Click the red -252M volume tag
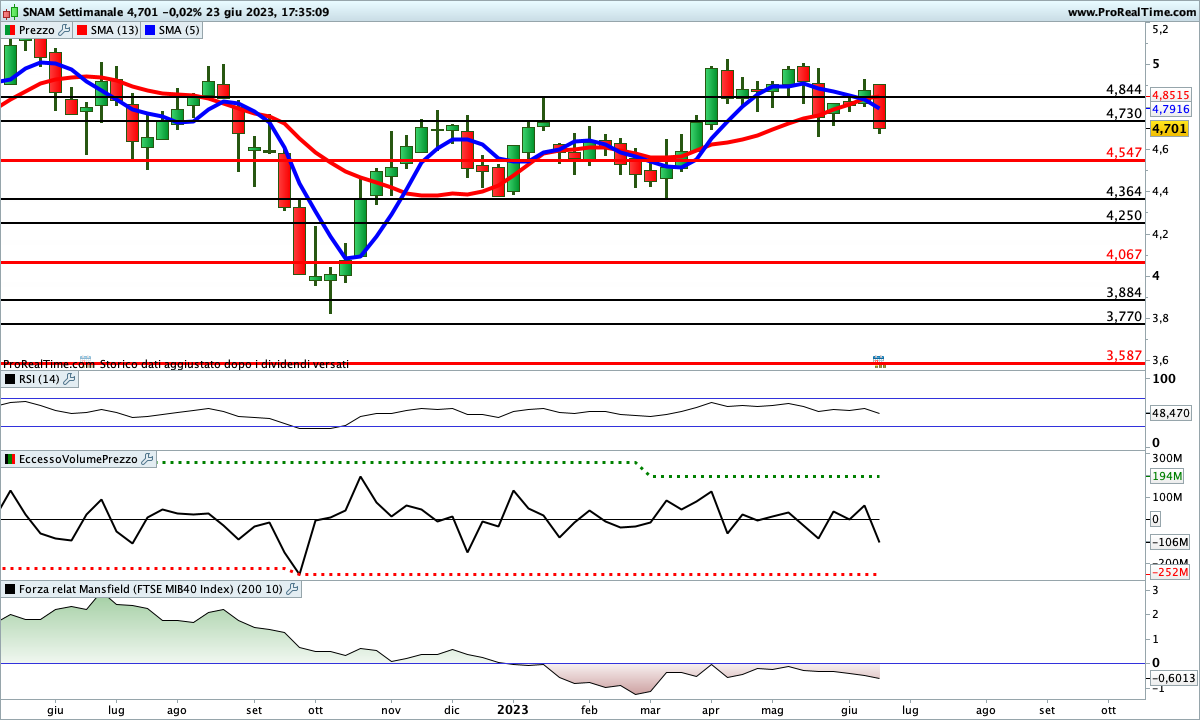This screenshot has height=720, width=1200. pos(1168,572)
